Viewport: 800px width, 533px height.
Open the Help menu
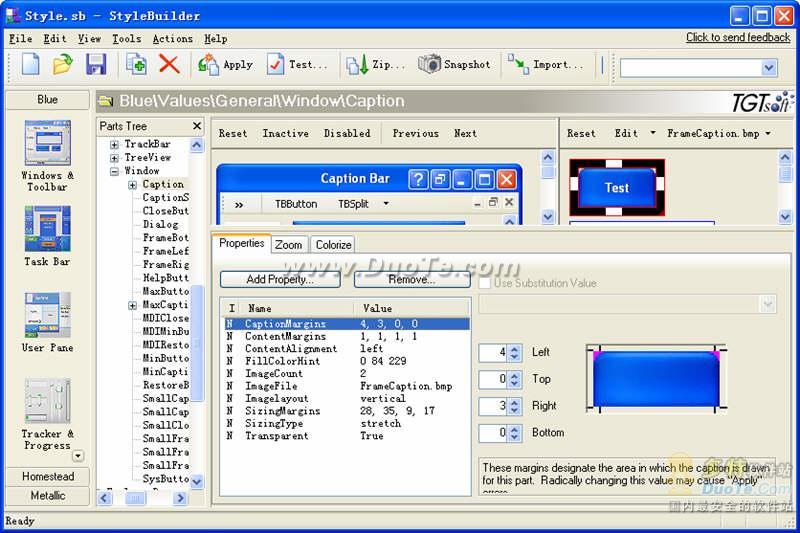click(216, 39)
